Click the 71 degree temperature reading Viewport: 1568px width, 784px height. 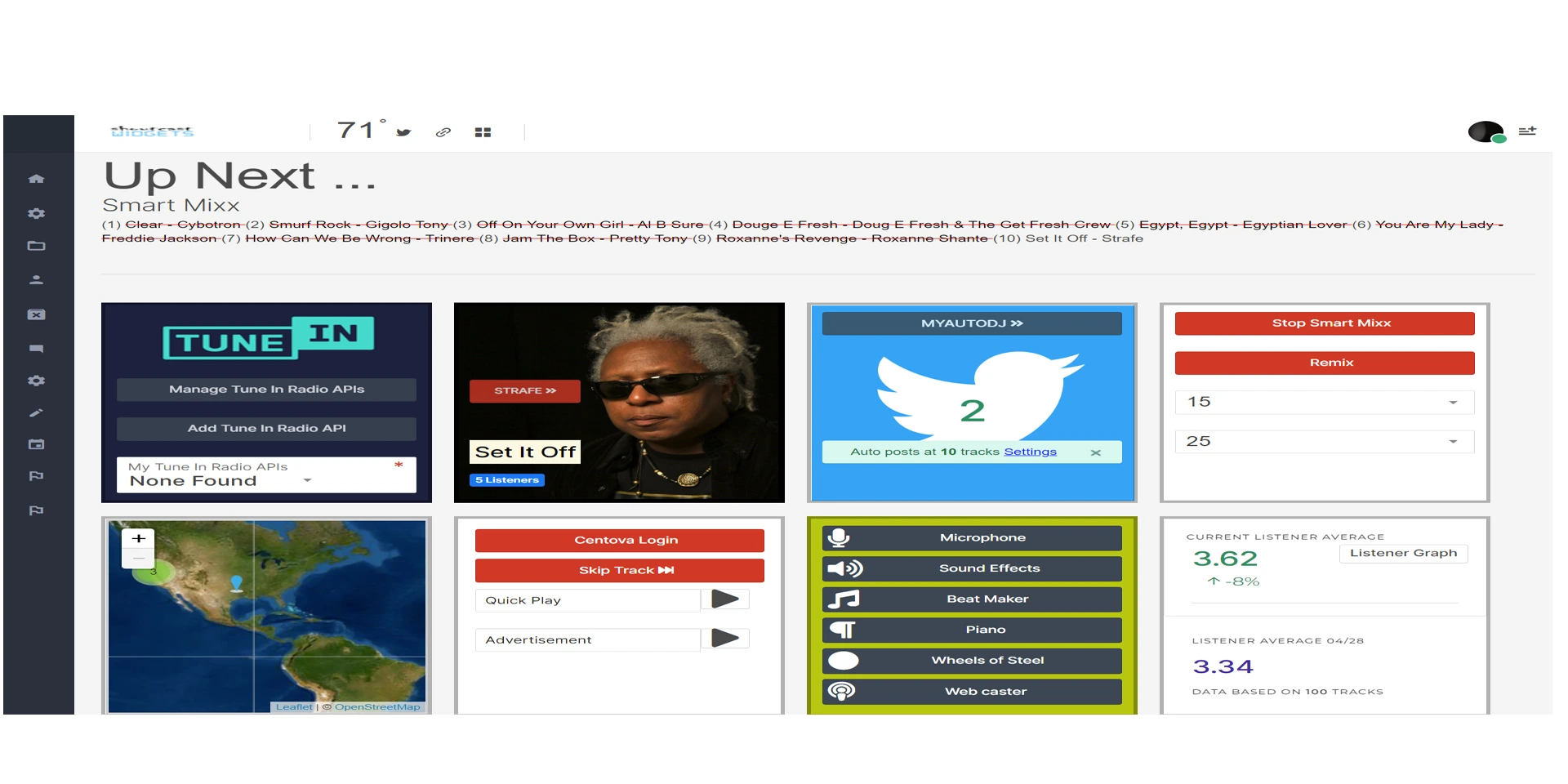pyautogui.click(x=360, y=130)
